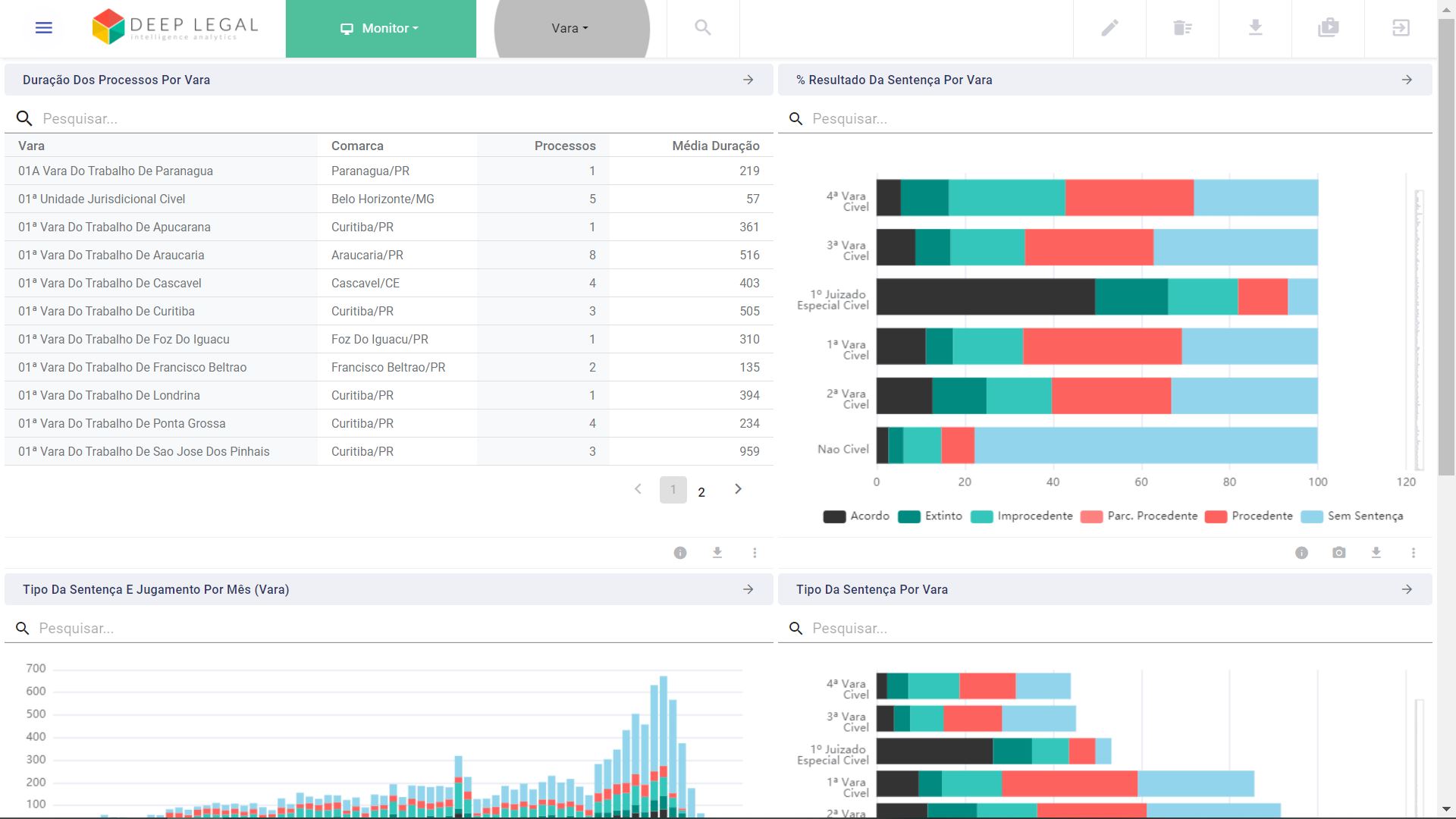Screen dimensions: 1456x819
Task: Toggle the Acordo series in the chart legend
Action: (x=855, y=516)
